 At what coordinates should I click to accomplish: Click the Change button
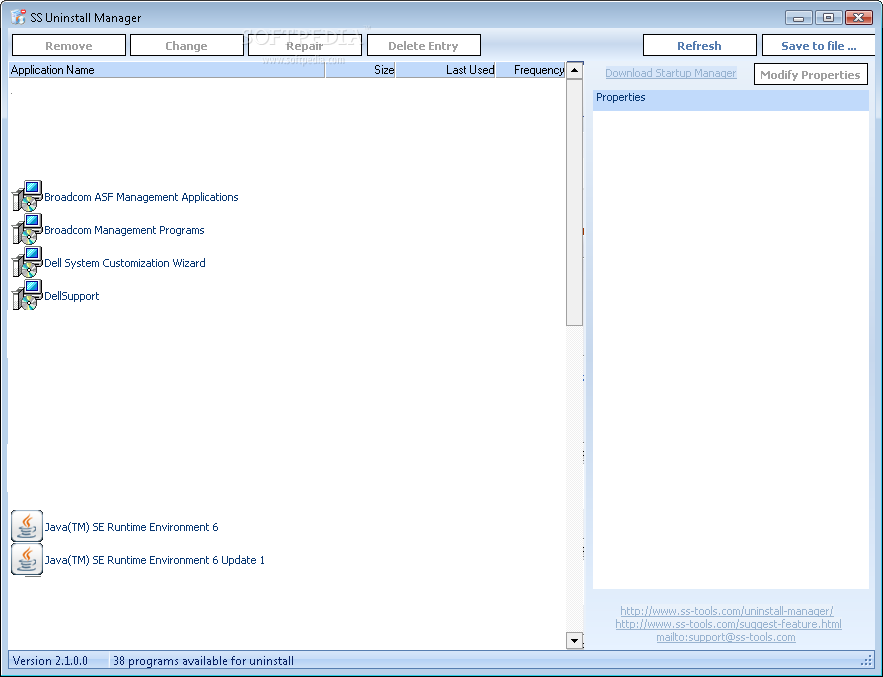pos(186,46)
